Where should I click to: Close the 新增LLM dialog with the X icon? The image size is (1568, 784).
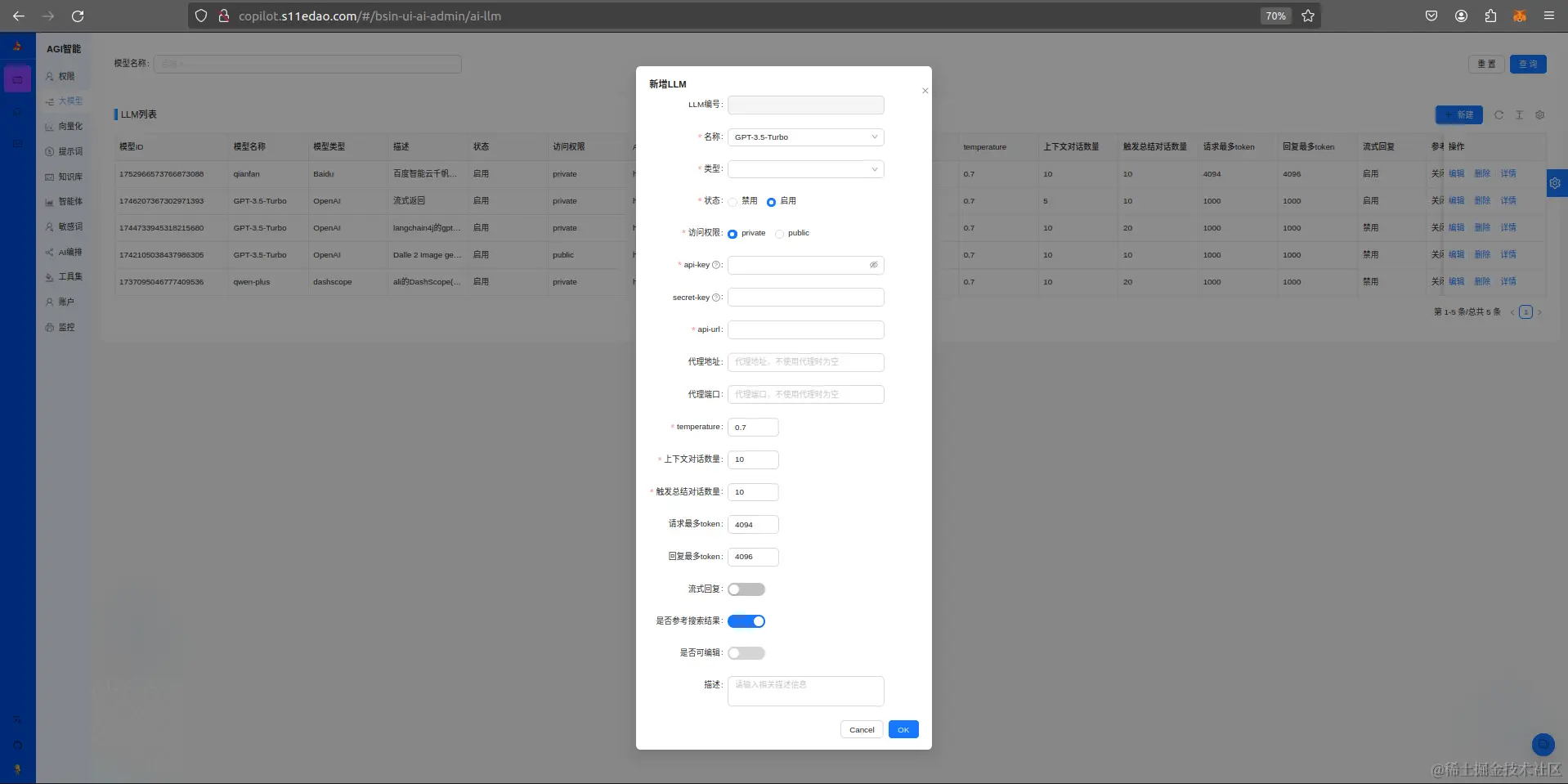(x=925, y=91)
